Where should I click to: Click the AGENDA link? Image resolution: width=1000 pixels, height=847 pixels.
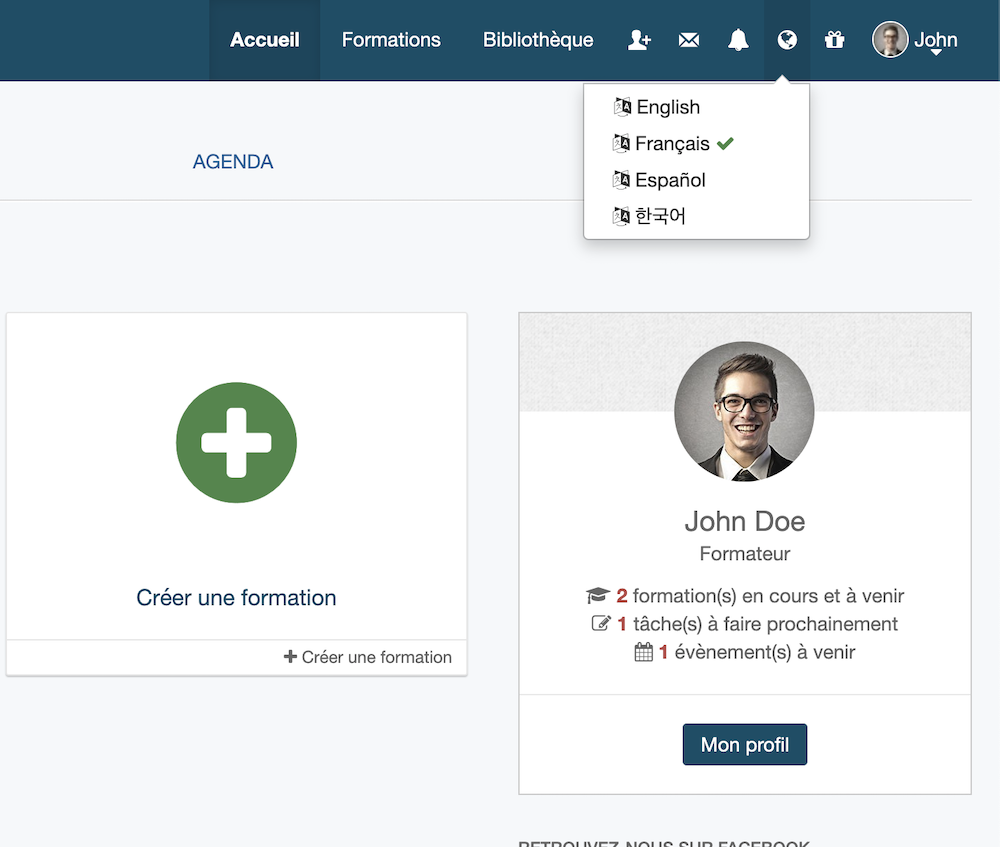[x=233, y=162]
